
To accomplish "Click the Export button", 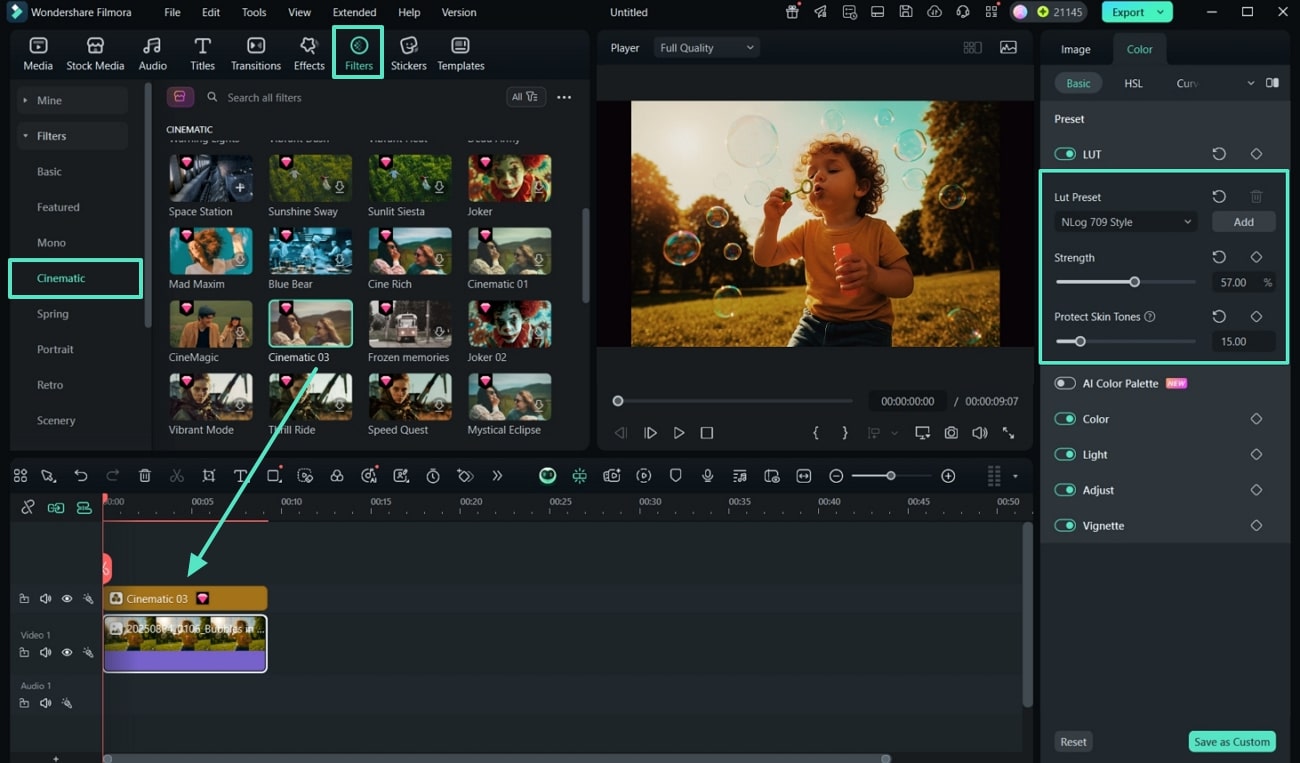I will 1128,12.
